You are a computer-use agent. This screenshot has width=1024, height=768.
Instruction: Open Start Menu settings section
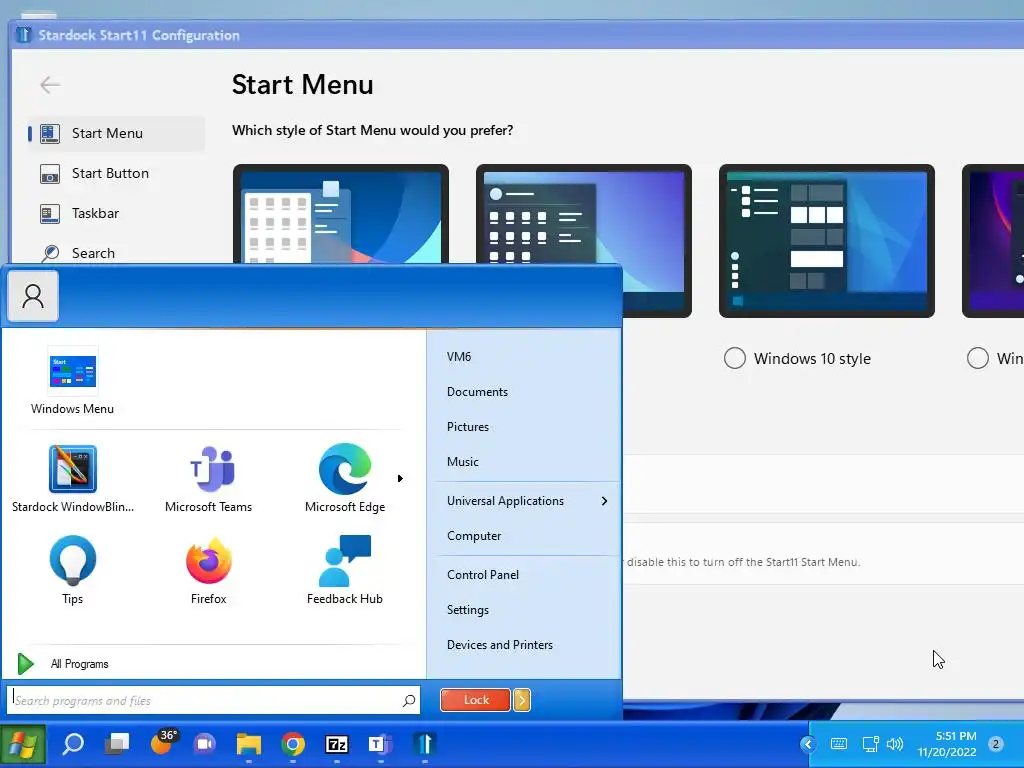tap(116, 133)
